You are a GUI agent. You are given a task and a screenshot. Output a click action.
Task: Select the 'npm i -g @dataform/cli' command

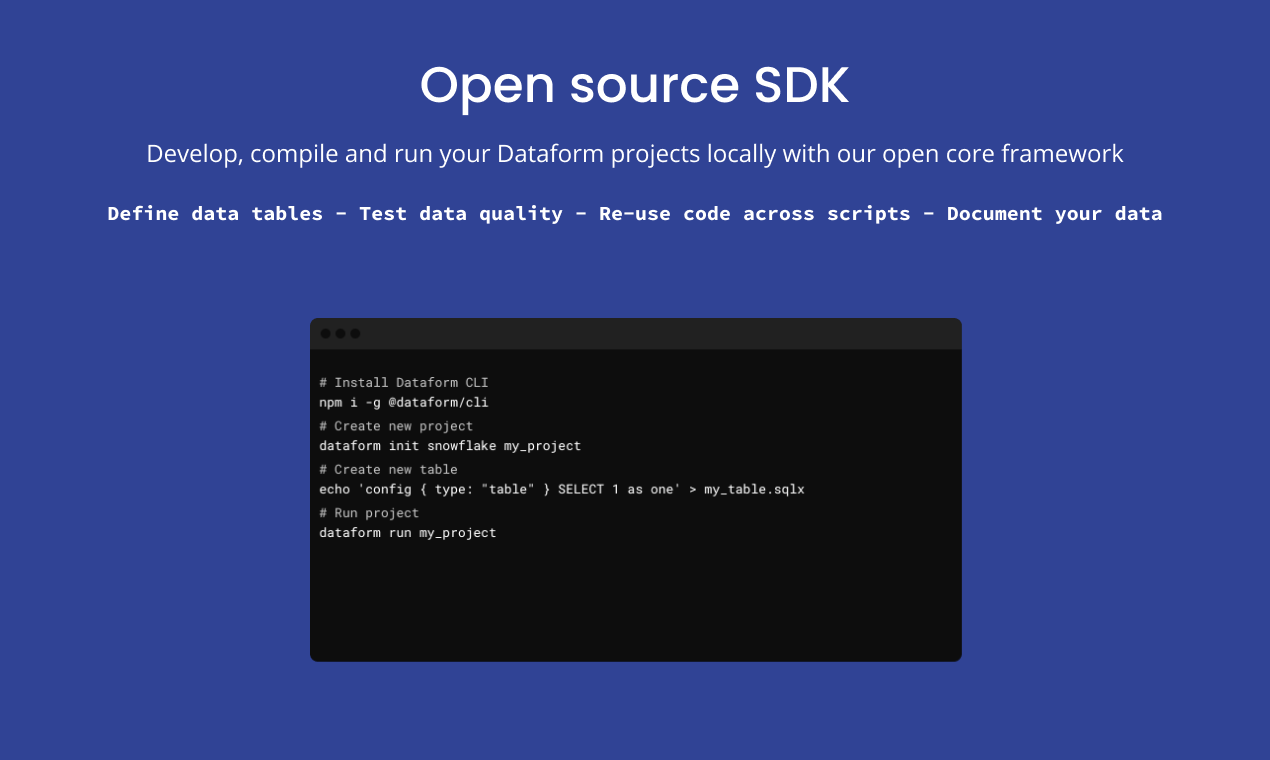[403, 402]
